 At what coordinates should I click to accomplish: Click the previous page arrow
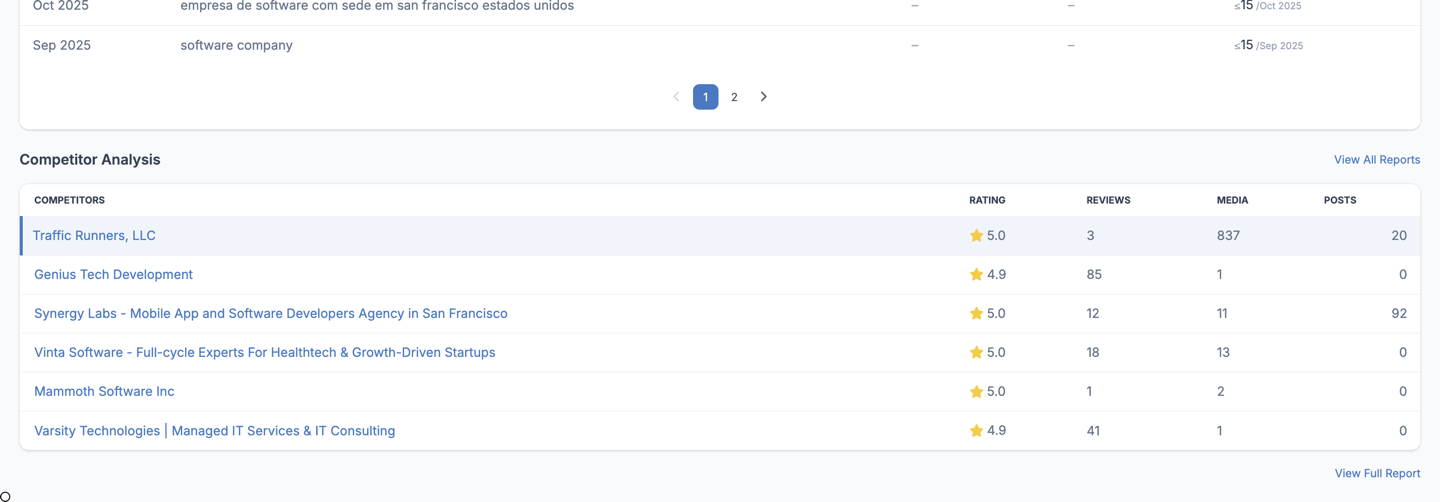(676, 97)
